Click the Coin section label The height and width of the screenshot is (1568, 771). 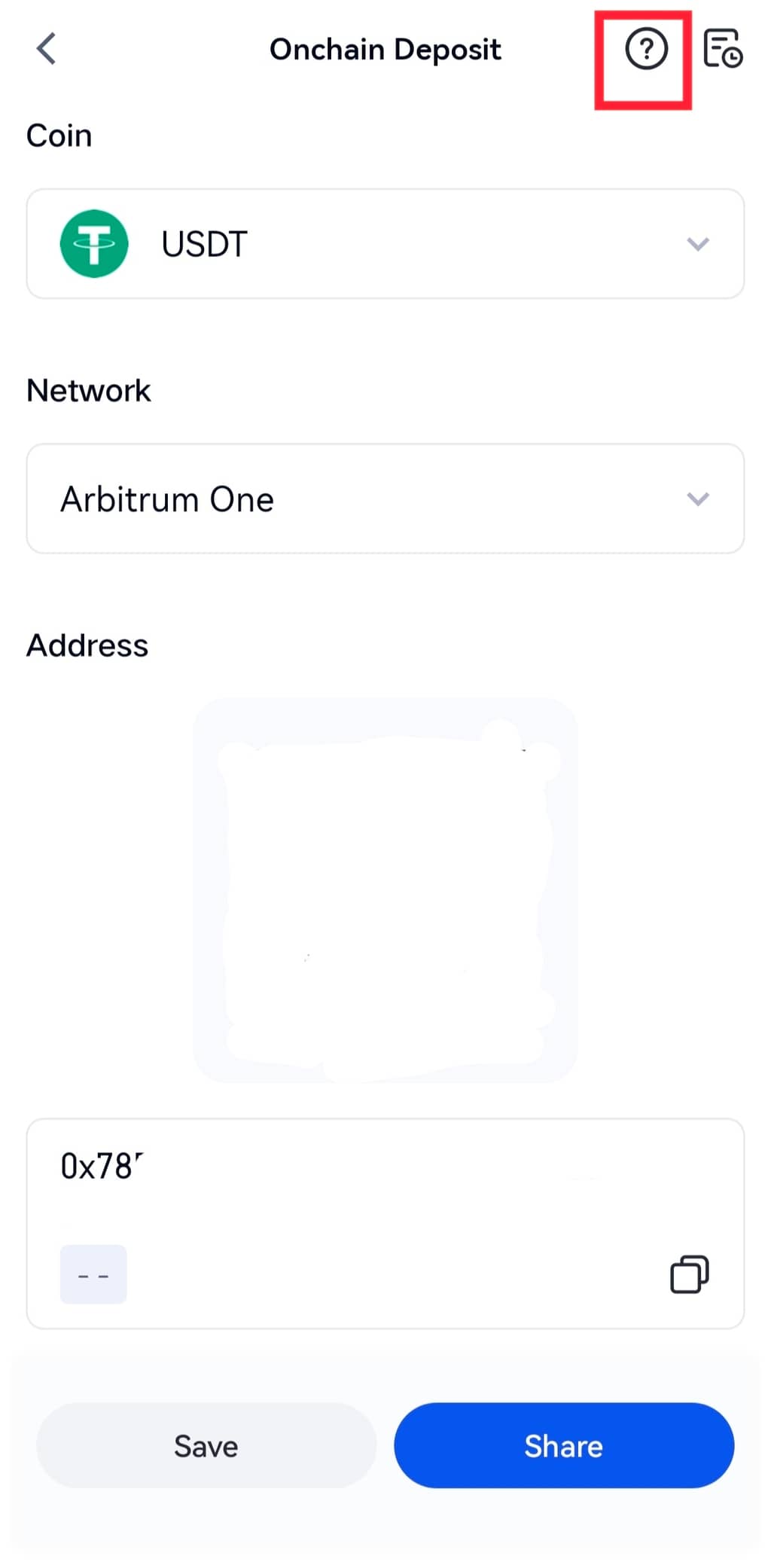[x=59, y=136]
